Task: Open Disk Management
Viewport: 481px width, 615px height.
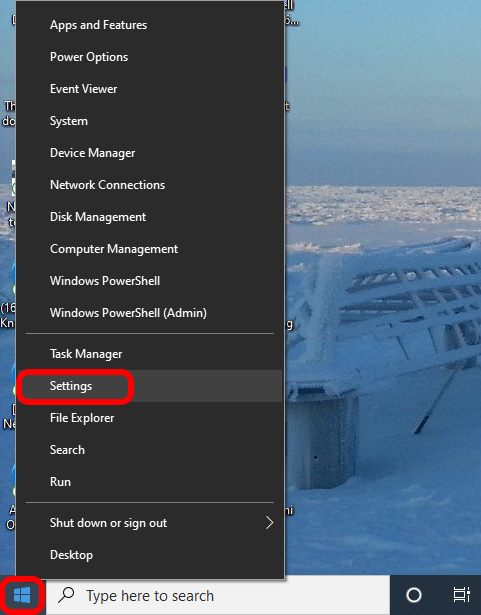Action: 150,217
